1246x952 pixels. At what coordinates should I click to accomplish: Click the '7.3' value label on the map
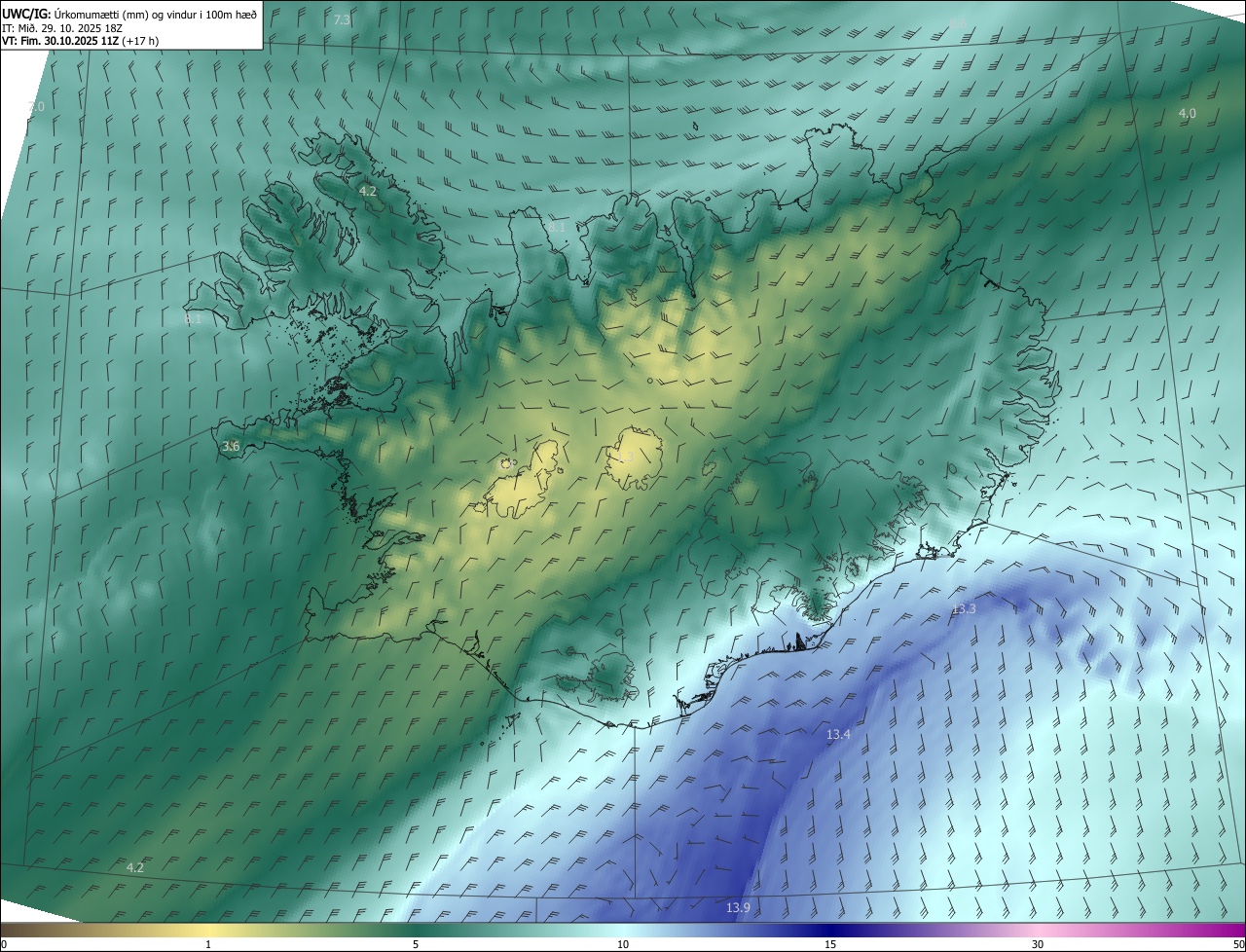342,19
